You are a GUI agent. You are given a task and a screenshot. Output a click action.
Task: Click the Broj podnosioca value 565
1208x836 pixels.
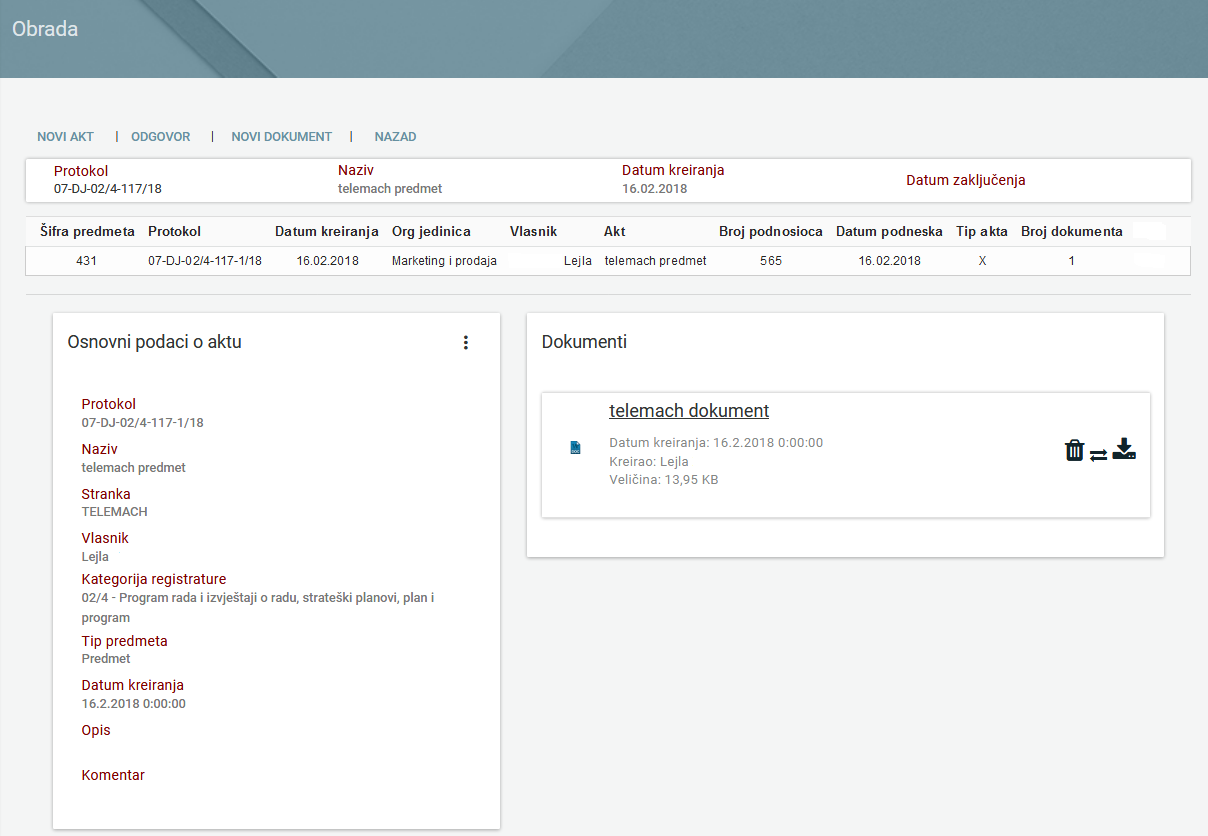point(771,261)
